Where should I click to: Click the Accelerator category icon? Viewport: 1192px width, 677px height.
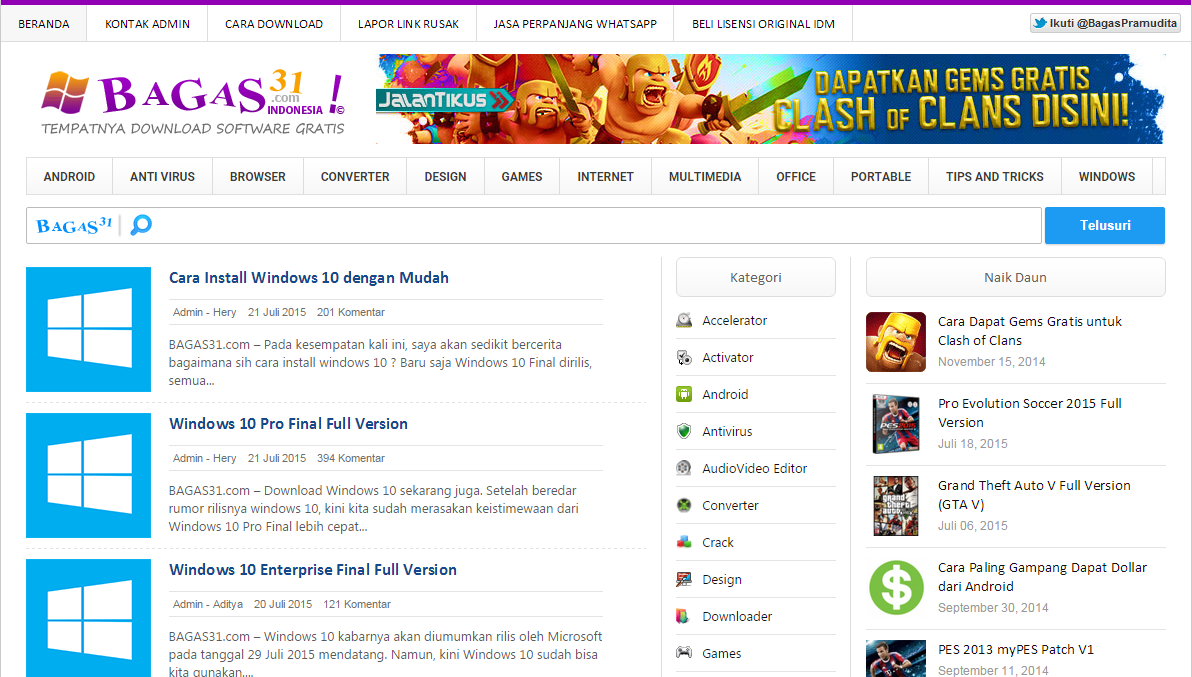click(x=684, y=320)
